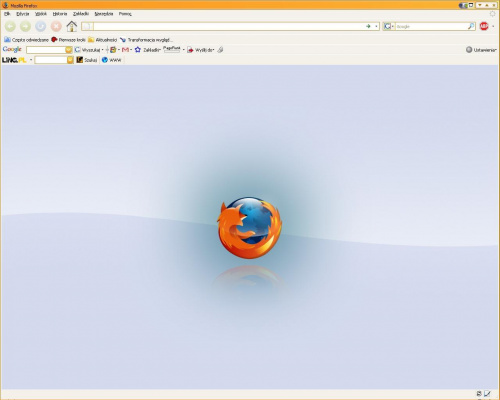Click the PageRank indicator
Image resolution: width=500 pixels, height=400 pixels.
tap(172, 49)
